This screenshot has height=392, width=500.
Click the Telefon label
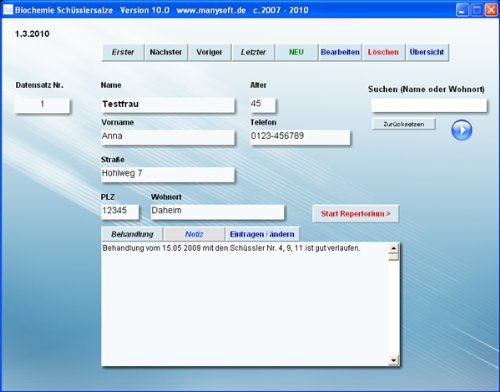[263, 122]
